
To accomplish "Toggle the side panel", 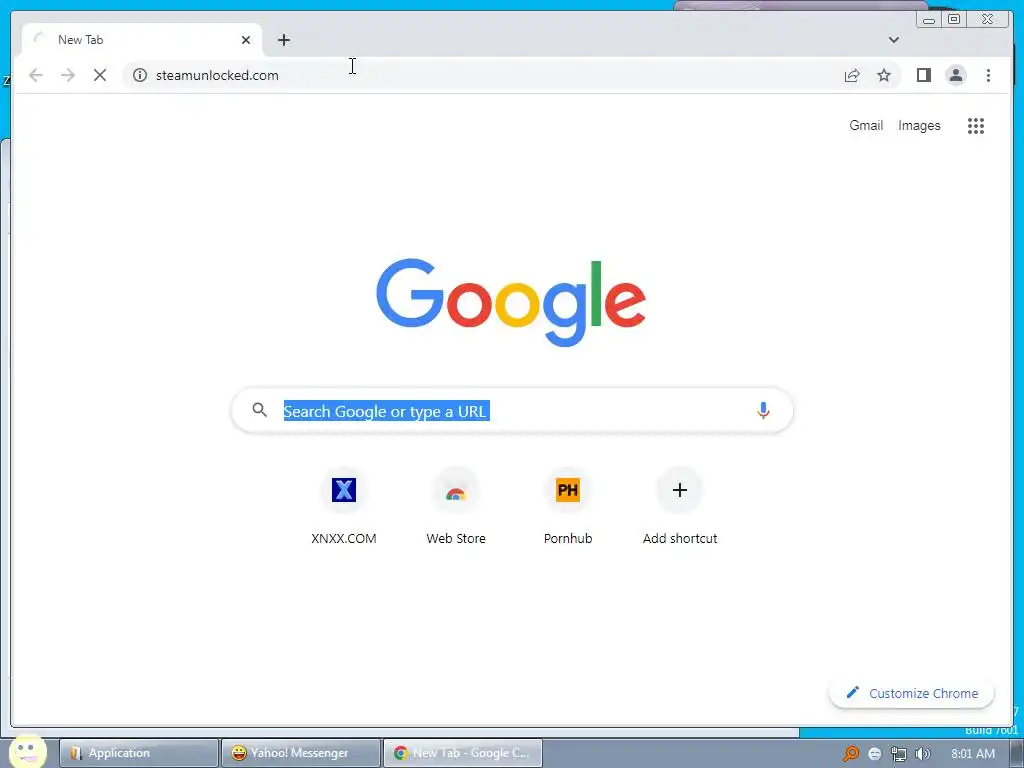I will pos(923,75).
